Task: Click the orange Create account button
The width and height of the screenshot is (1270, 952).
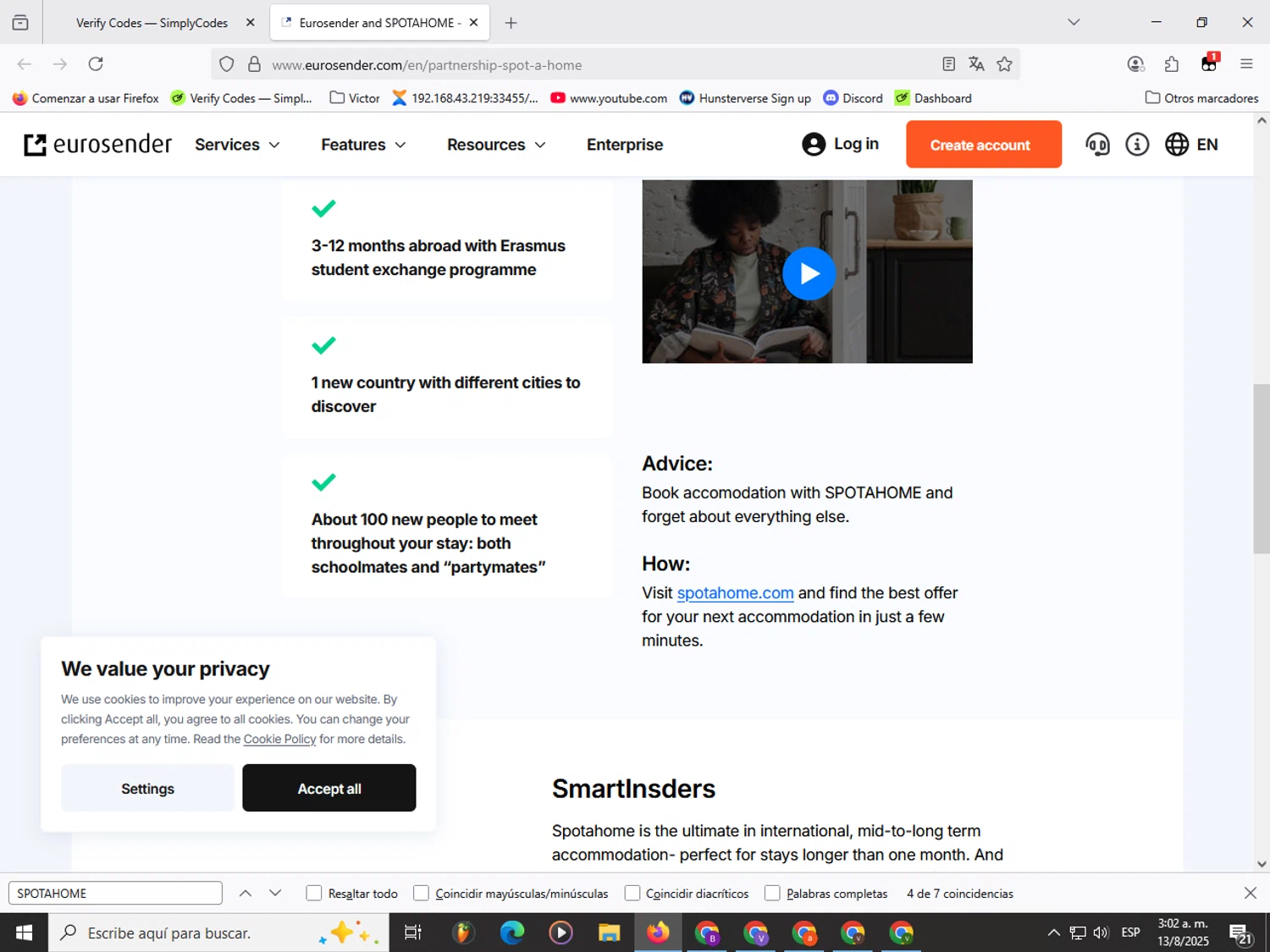Action: [983, 144]
